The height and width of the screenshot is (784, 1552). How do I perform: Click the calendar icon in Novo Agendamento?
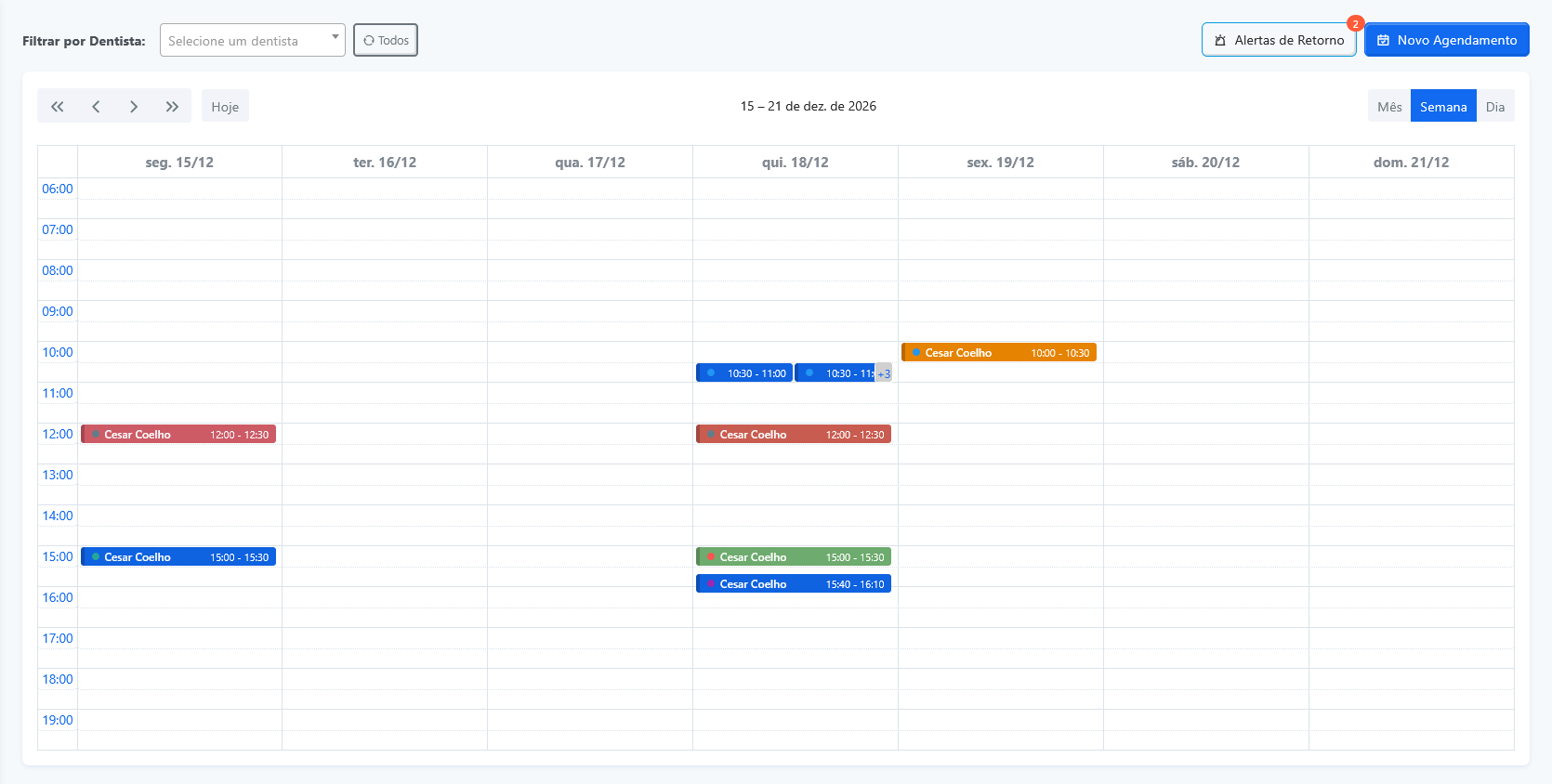1383,41
